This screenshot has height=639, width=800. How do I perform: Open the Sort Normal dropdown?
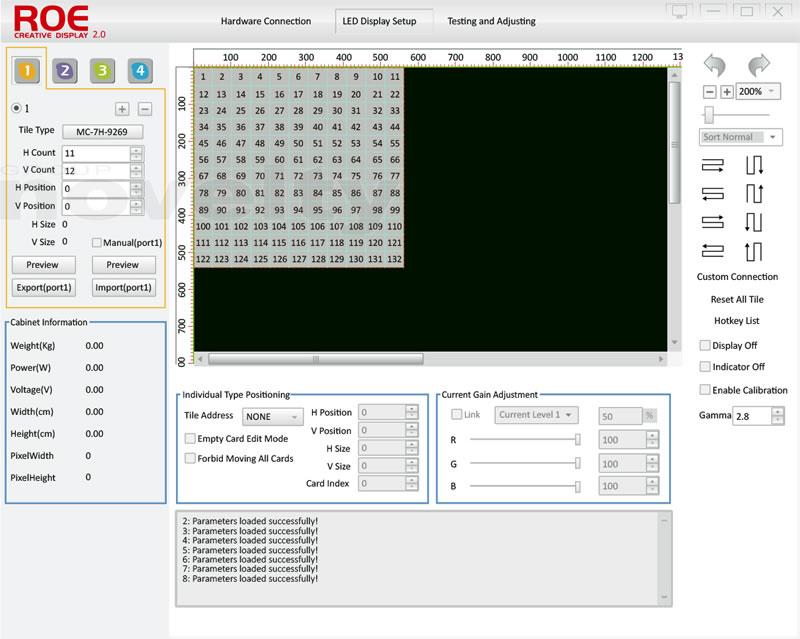[741, 137]
